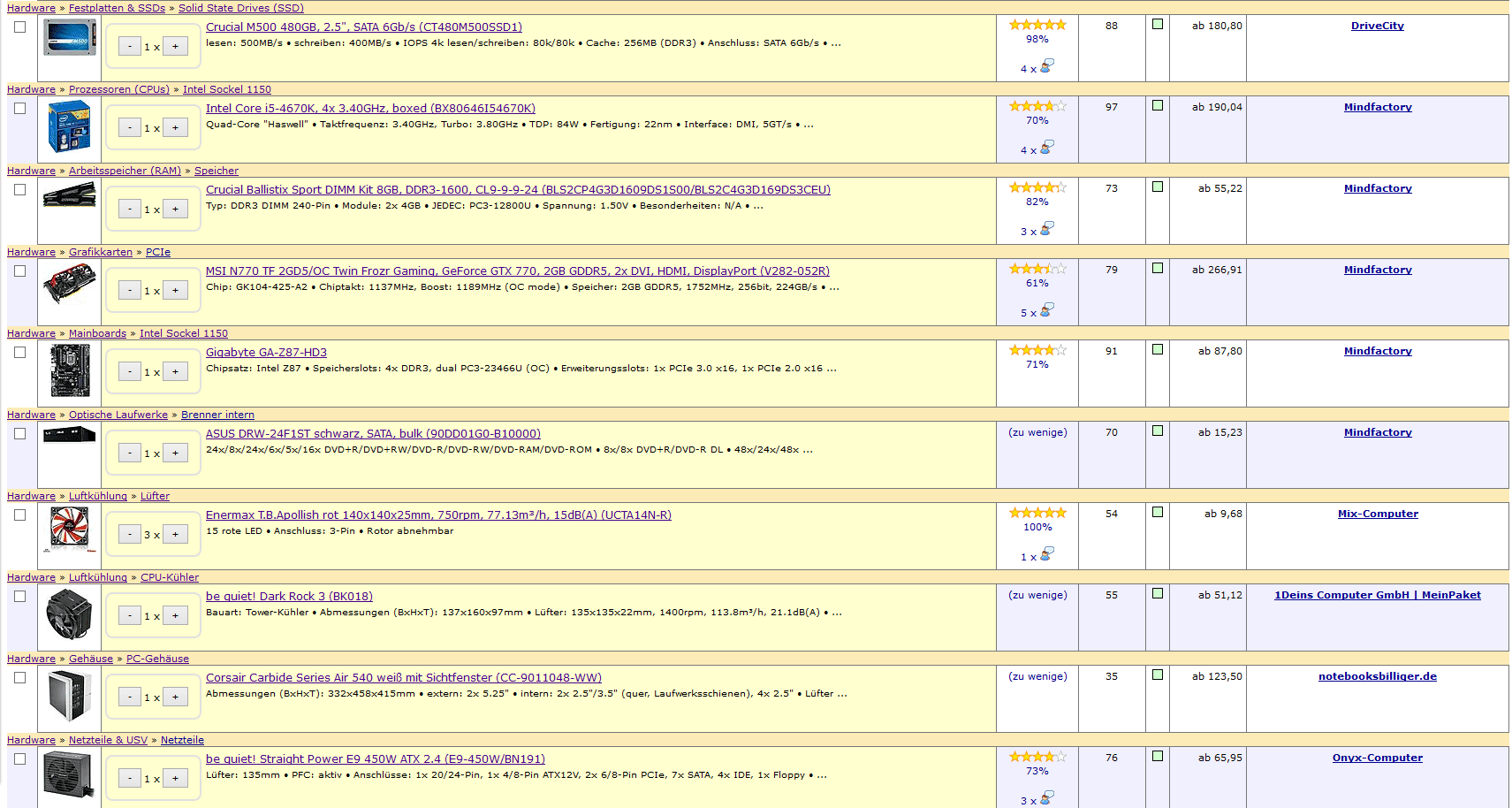Open Festplatten & SSDs breadcrumb
1512x808 pixels.
pyautogui.click(x=117, y=8)
